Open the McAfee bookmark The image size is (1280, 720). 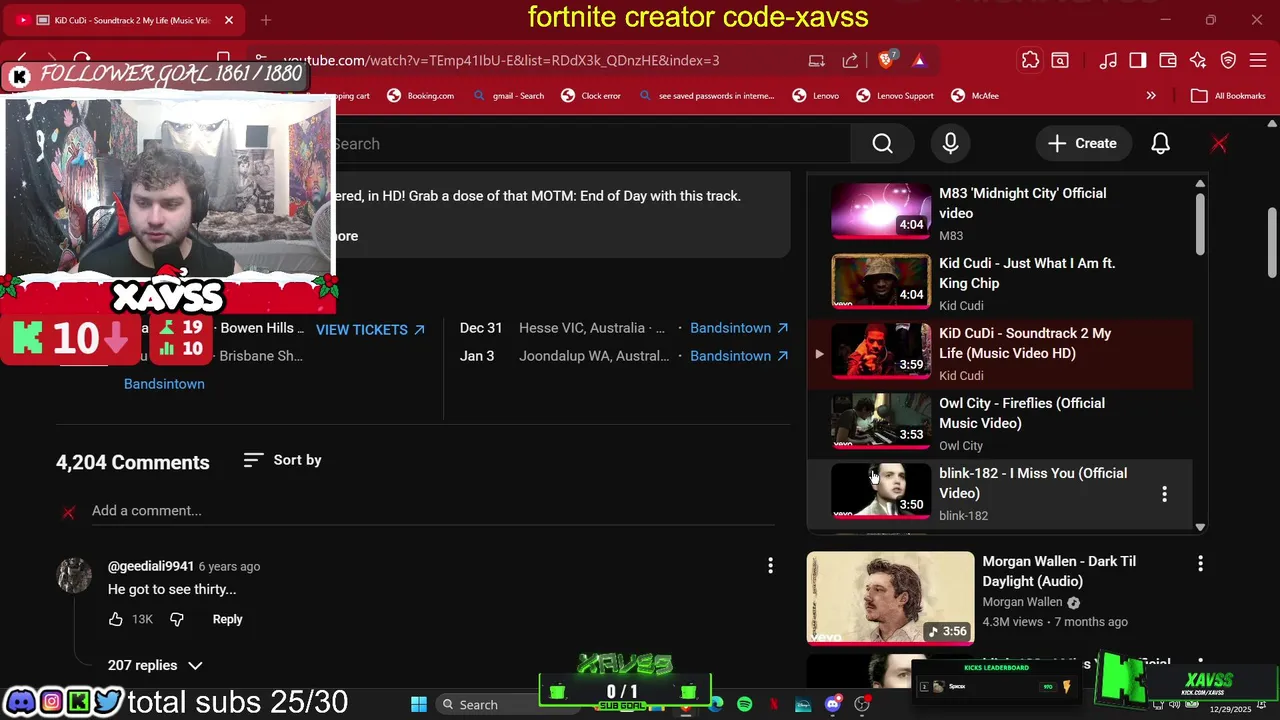[x=975, y=96]
